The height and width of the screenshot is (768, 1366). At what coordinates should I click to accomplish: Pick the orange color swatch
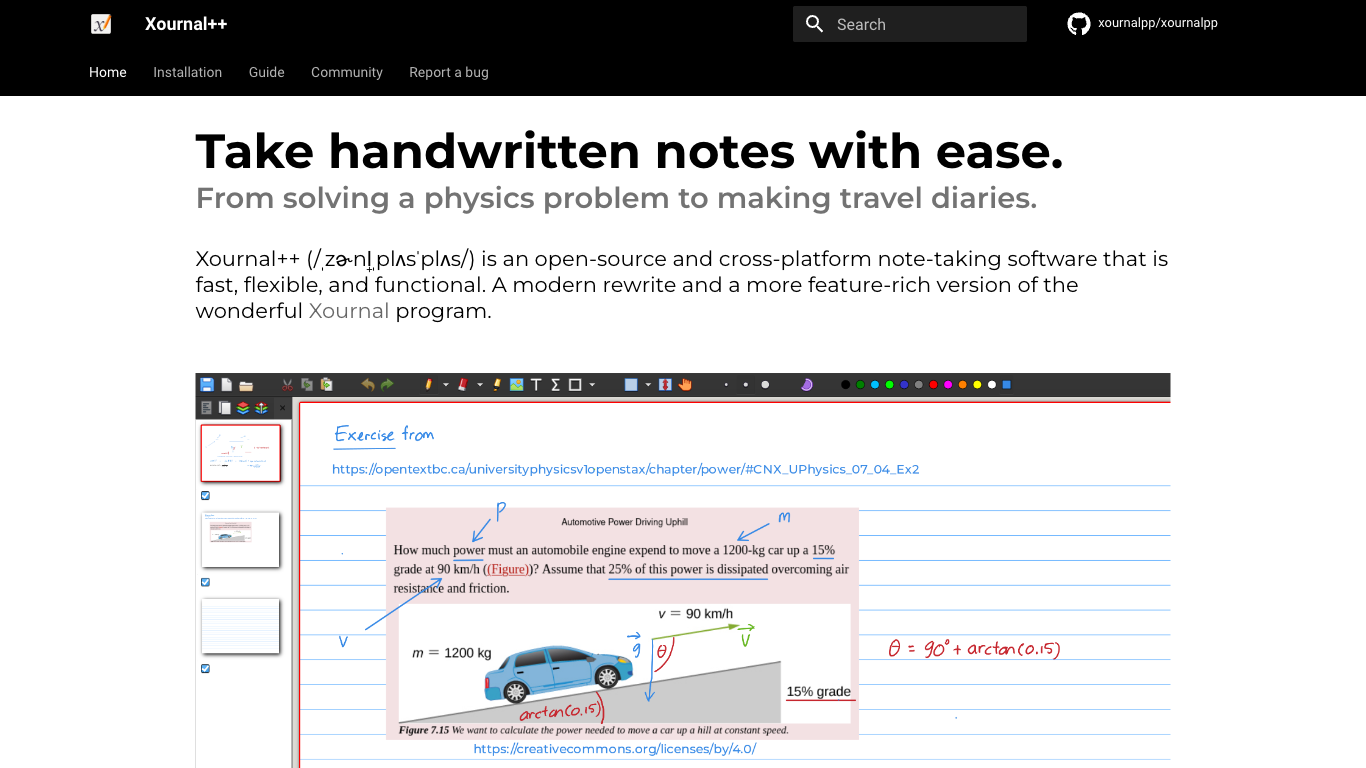[963, 385]
